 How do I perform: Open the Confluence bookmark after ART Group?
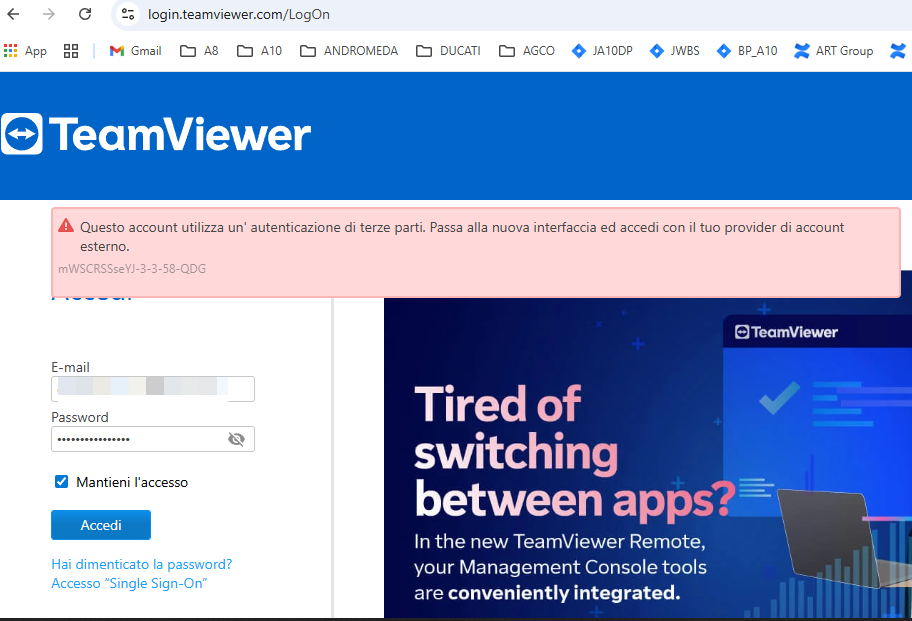(x=898, y=51)
